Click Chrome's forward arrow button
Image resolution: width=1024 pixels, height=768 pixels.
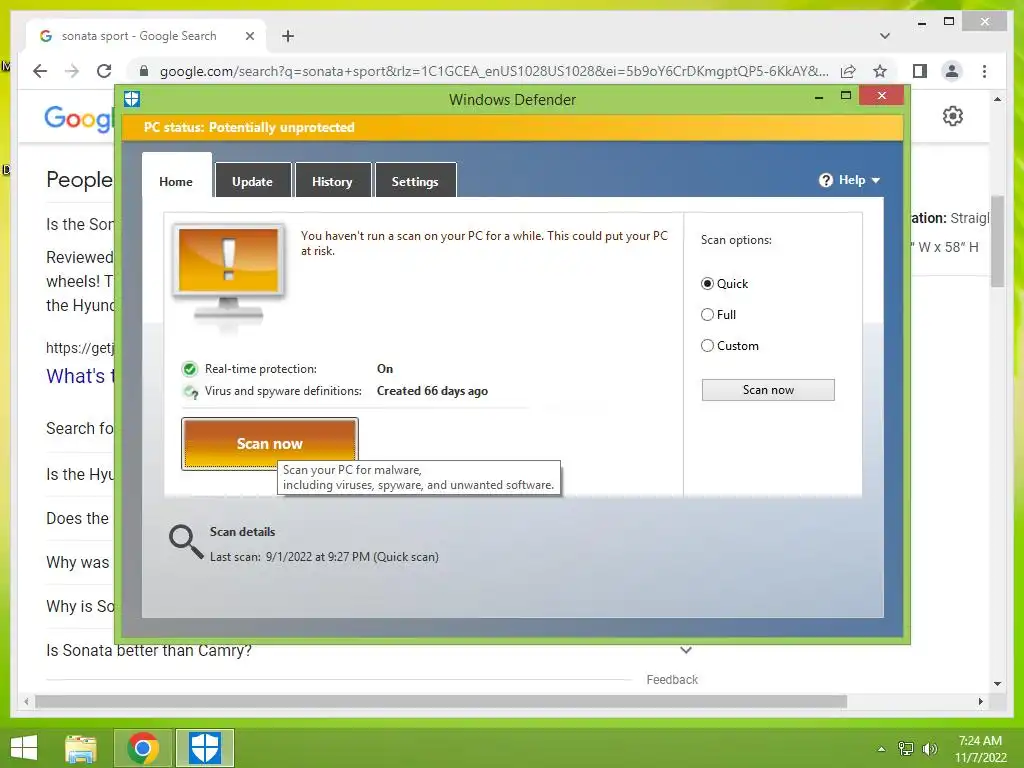coord(72,71)
